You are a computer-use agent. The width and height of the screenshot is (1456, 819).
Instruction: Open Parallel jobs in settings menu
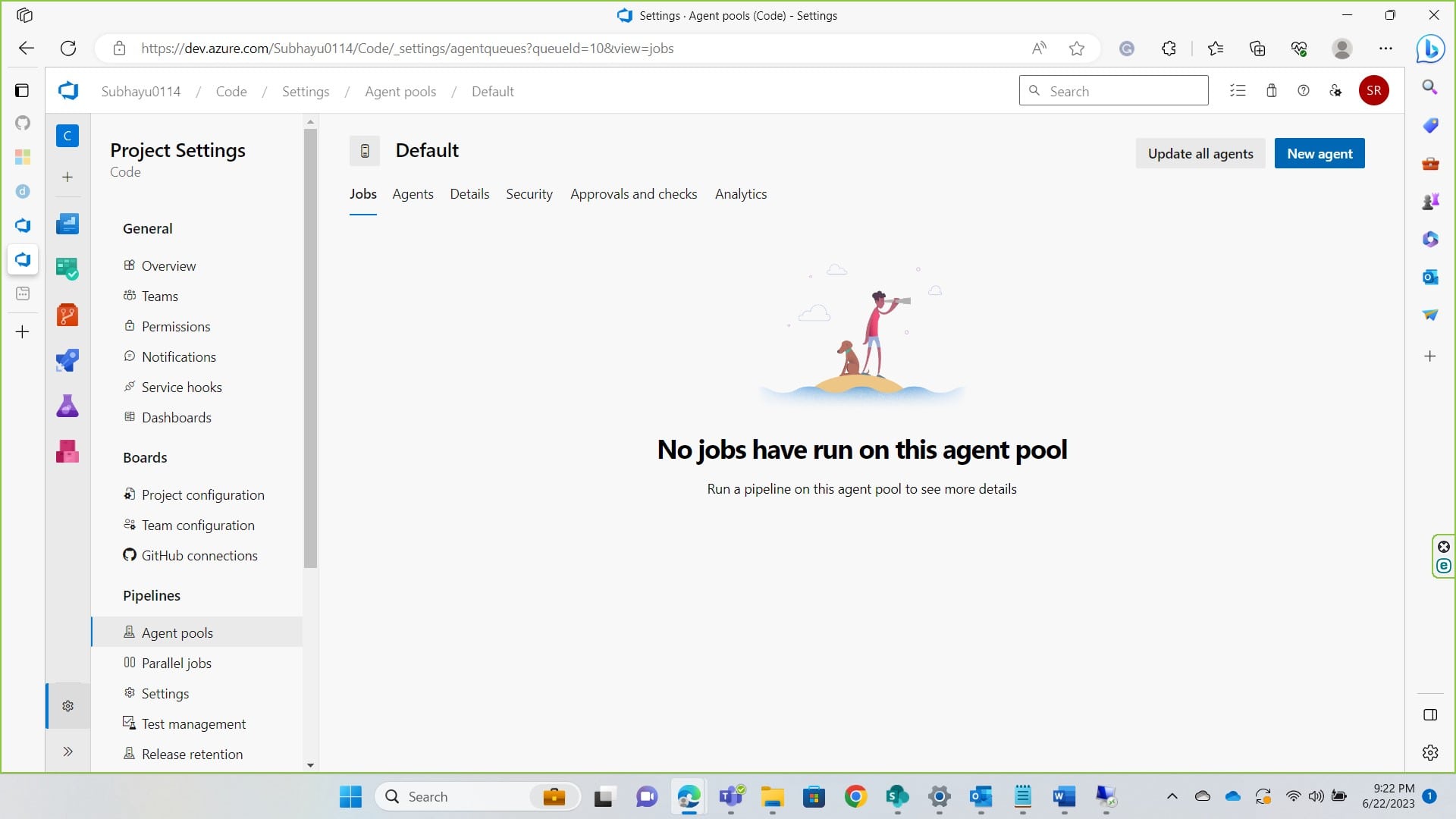tap(176, 664)
